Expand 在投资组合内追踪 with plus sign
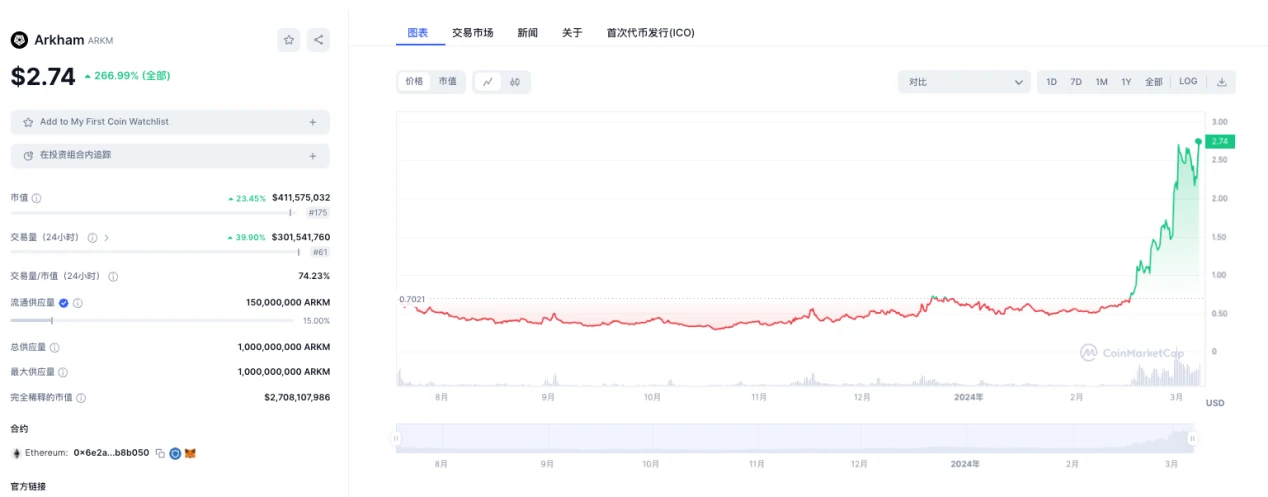The image size is (1268, 497). 312,156
